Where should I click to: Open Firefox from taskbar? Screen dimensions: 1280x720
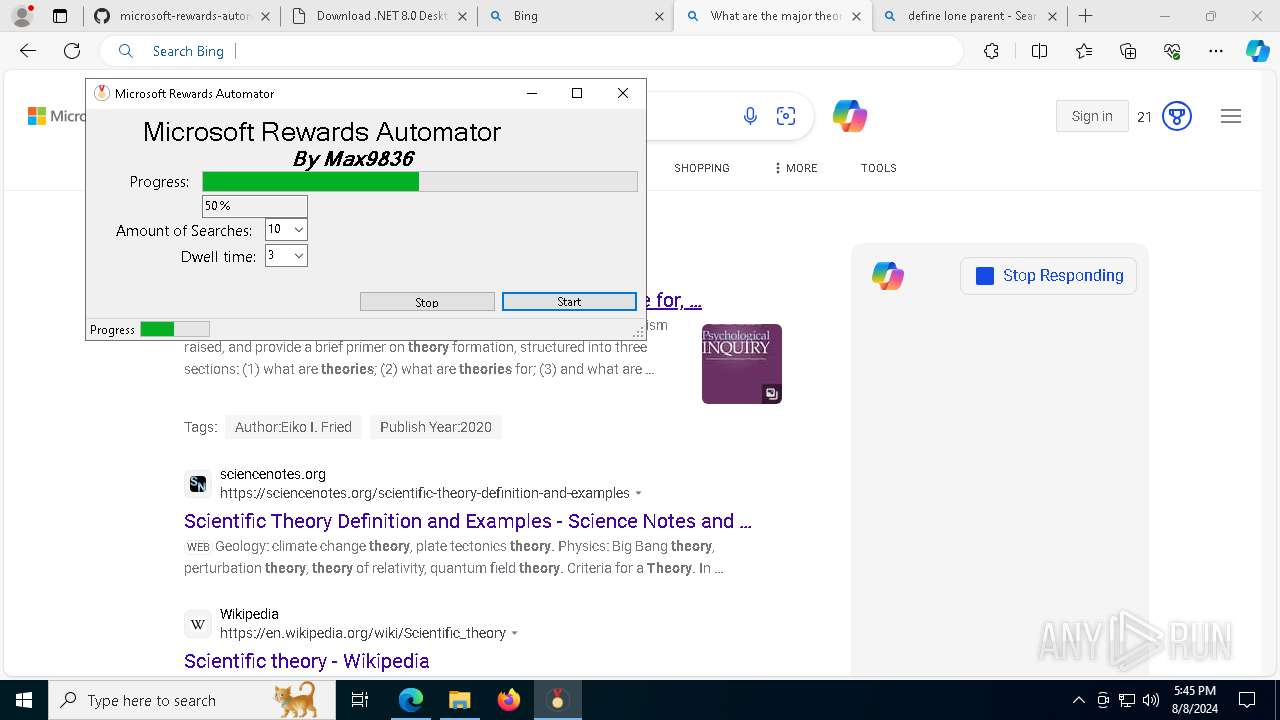click(508, 700)
